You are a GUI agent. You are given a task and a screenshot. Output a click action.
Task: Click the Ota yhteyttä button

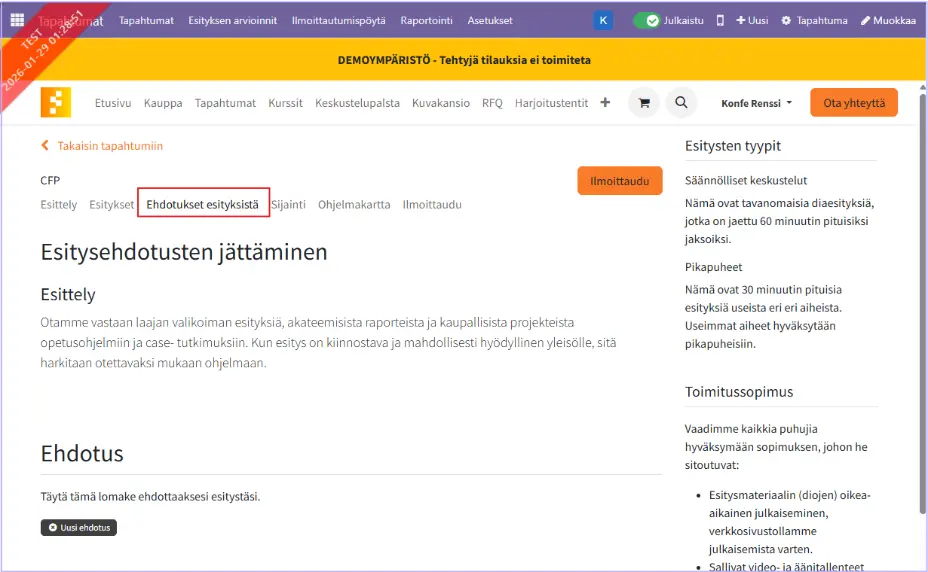tap(853, 103)
